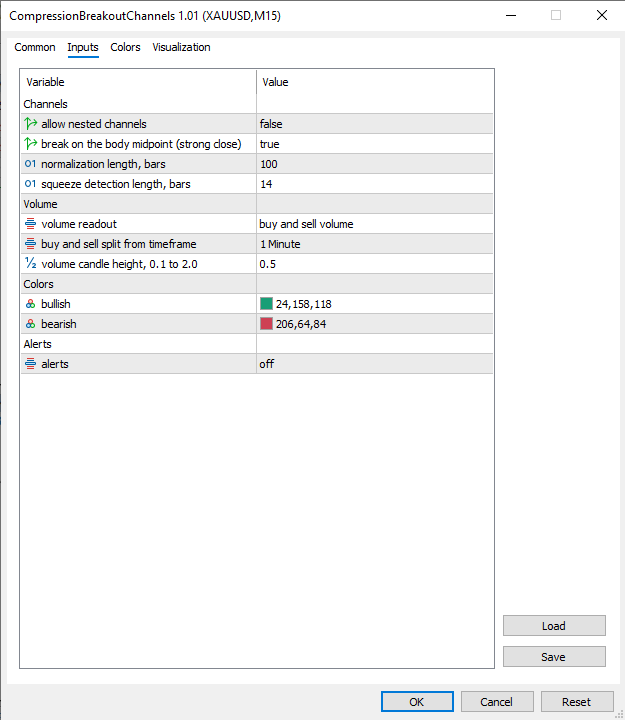Click the integer icon for normalization length

(30, 164)
